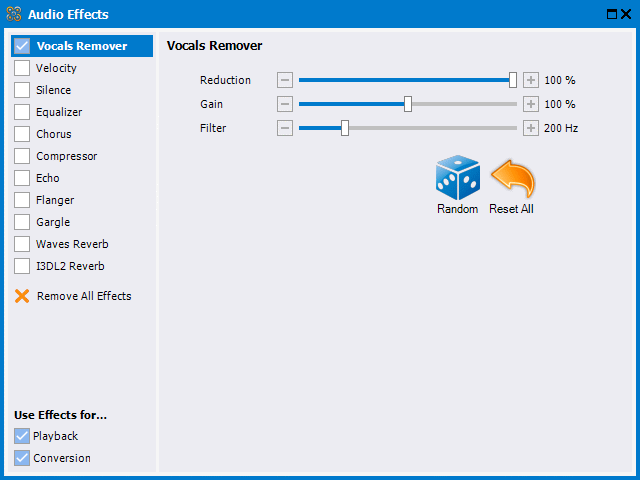Click the orange X Remove All Effects icon
The height and width of the screenshot is (480, 640).
tap(22, 296)
